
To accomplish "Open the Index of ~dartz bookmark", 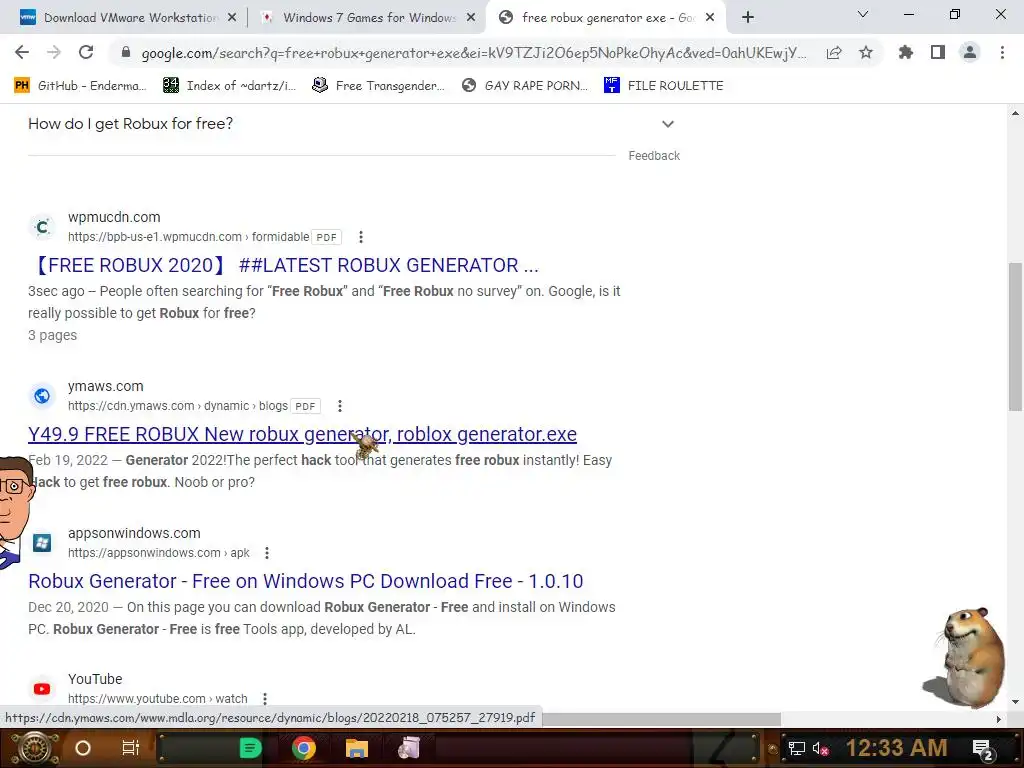I will click(229, 86).
